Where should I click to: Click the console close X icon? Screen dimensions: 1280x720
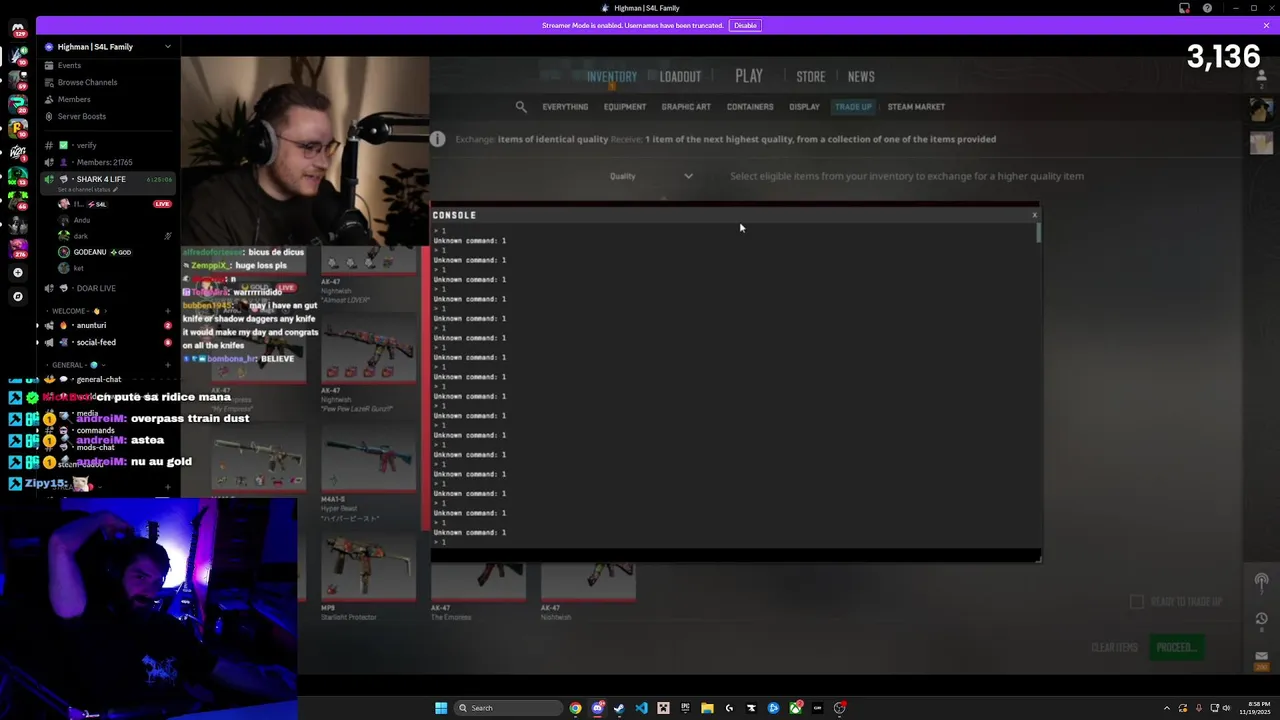(x=1034, y=215)
